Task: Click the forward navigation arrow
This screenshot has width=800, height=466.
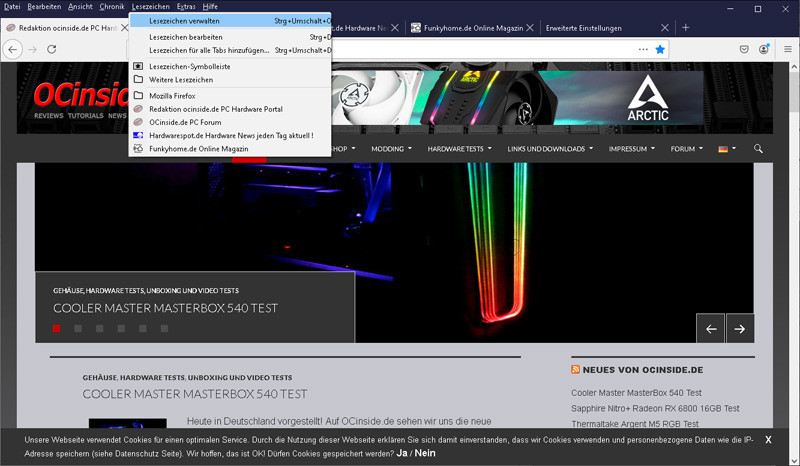Action: click(33, 50)
